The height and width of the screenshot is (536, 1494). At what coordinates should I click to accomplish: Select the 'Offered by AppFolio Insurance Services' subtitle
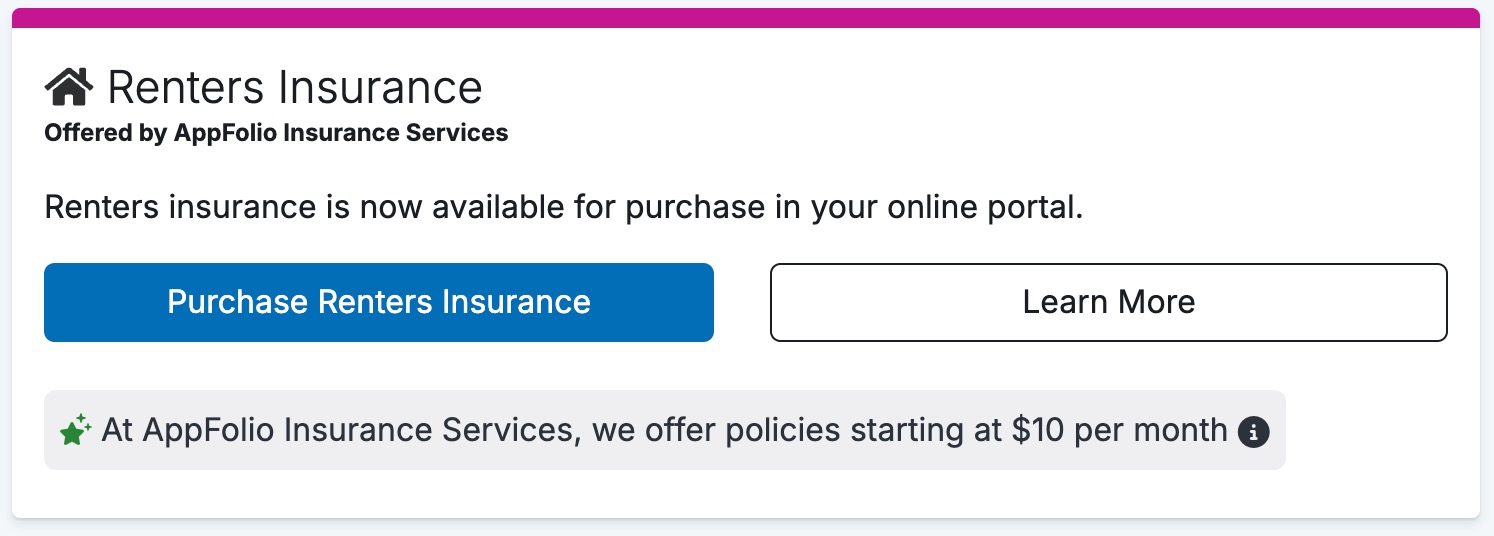pyautogui.click(x=276, y=133)
